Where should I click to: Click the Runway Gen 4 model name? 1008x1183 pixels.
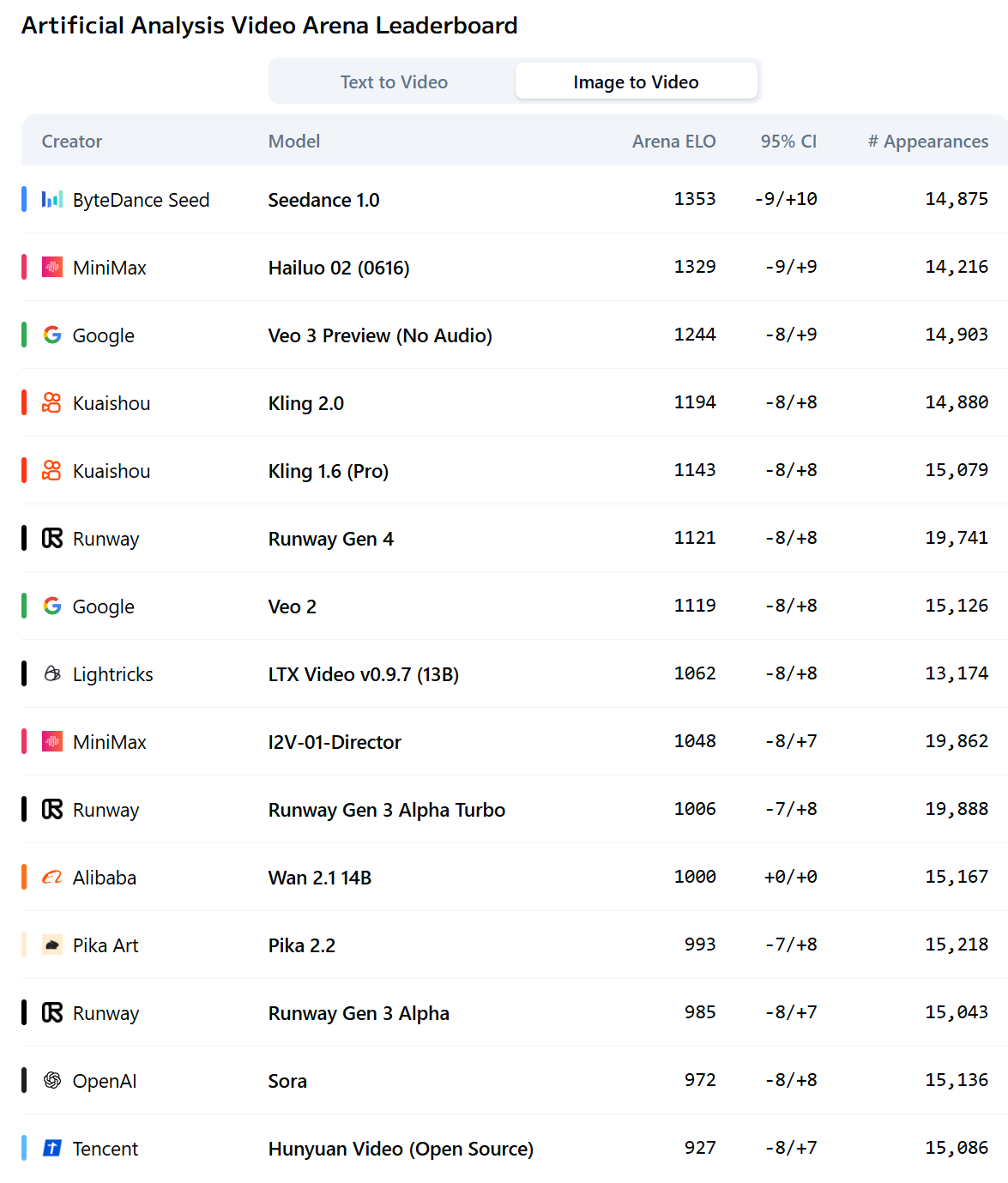pos(331,539)
